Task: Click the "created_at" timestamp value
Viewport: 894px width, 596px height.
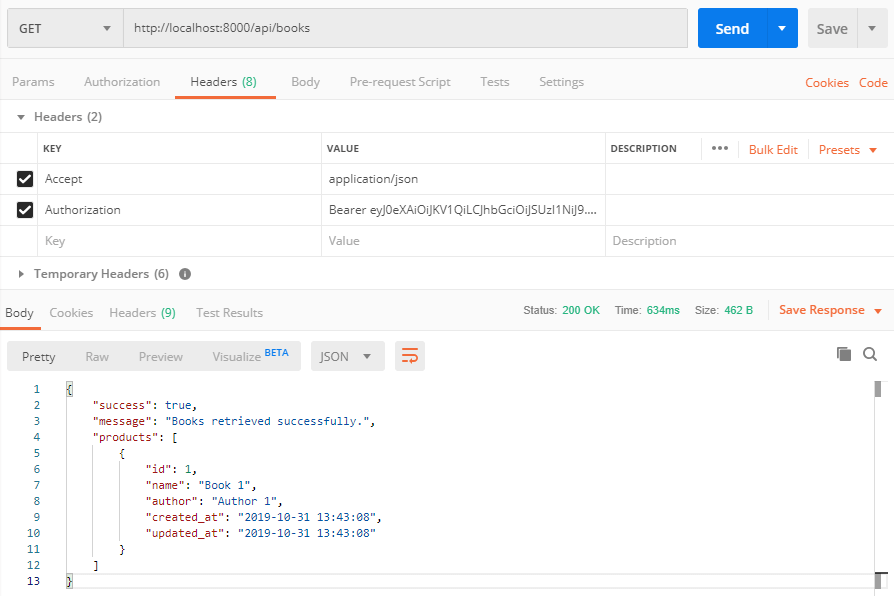Action: (x=307, y=517)
